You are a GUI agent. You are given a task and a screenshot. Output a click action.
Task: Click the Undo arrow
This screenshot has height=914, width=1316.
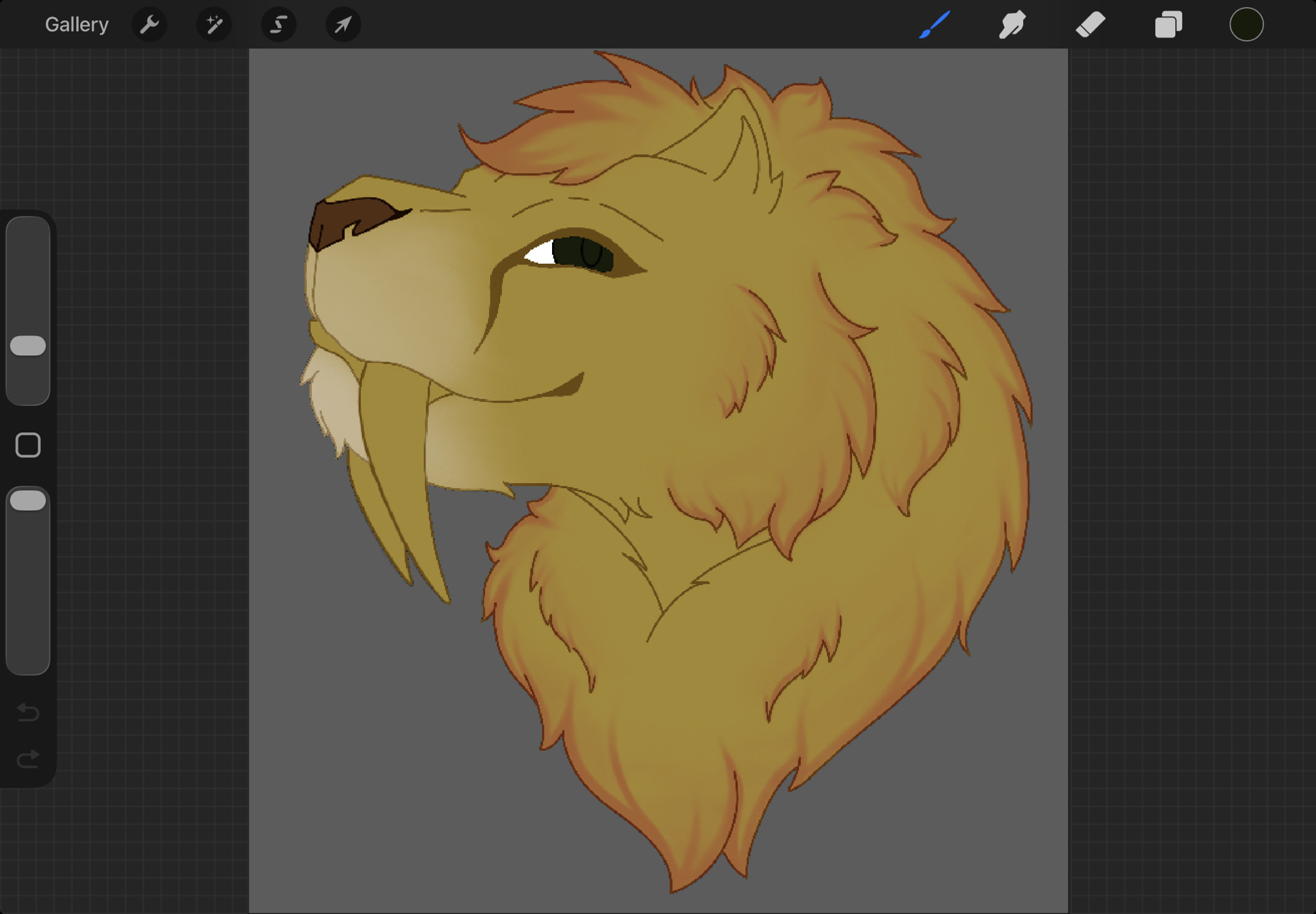tap(28, 712)
